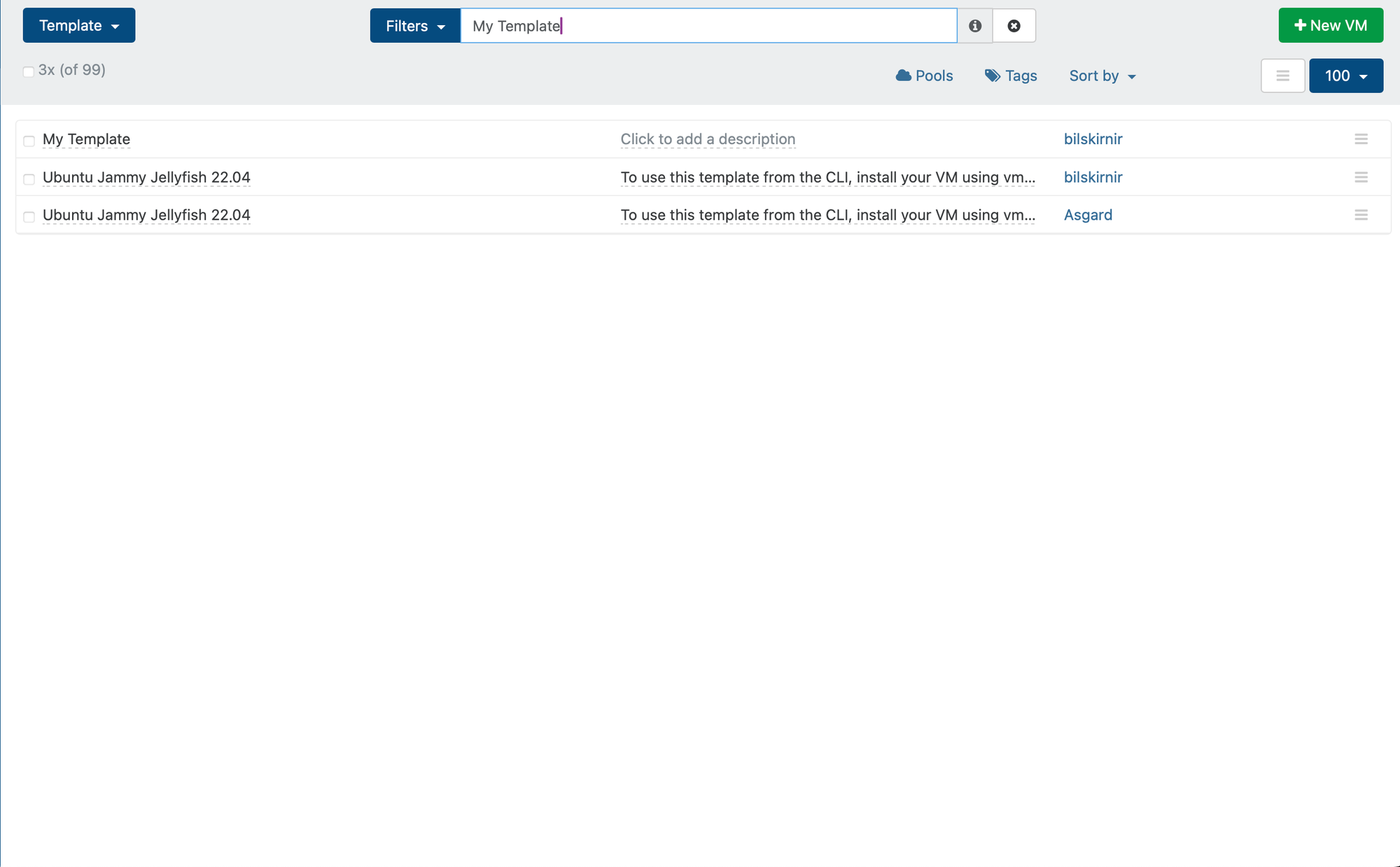Open bilskirnir pool link in My Template row
Image resolution: width=1400 pixels, height=867 pixels.
(x=1093, y=139)
